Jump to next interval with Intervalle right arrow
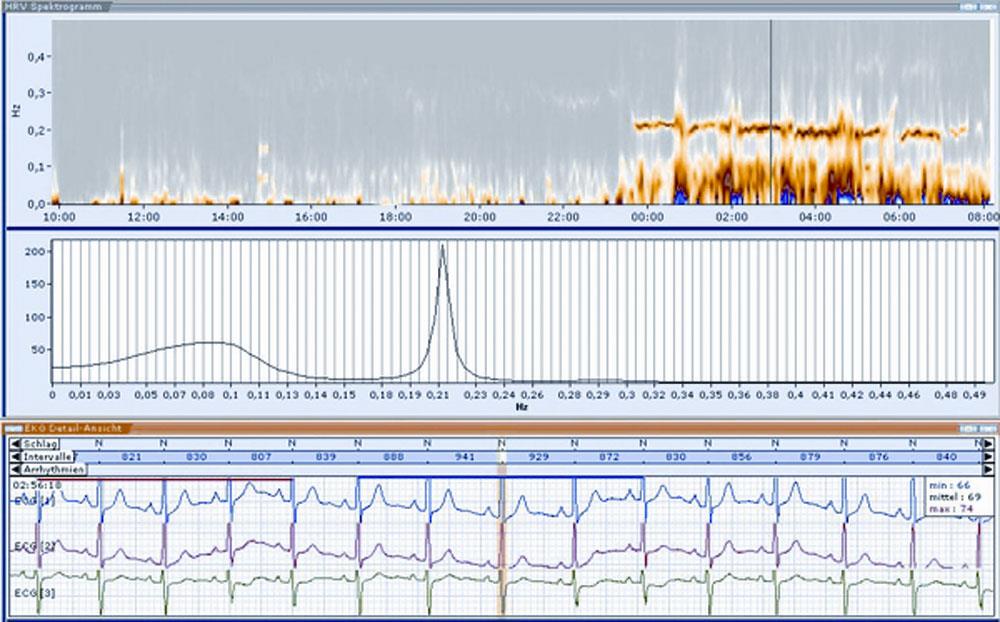The width and height of the screenshot is (1000, 622). [988, 456]
